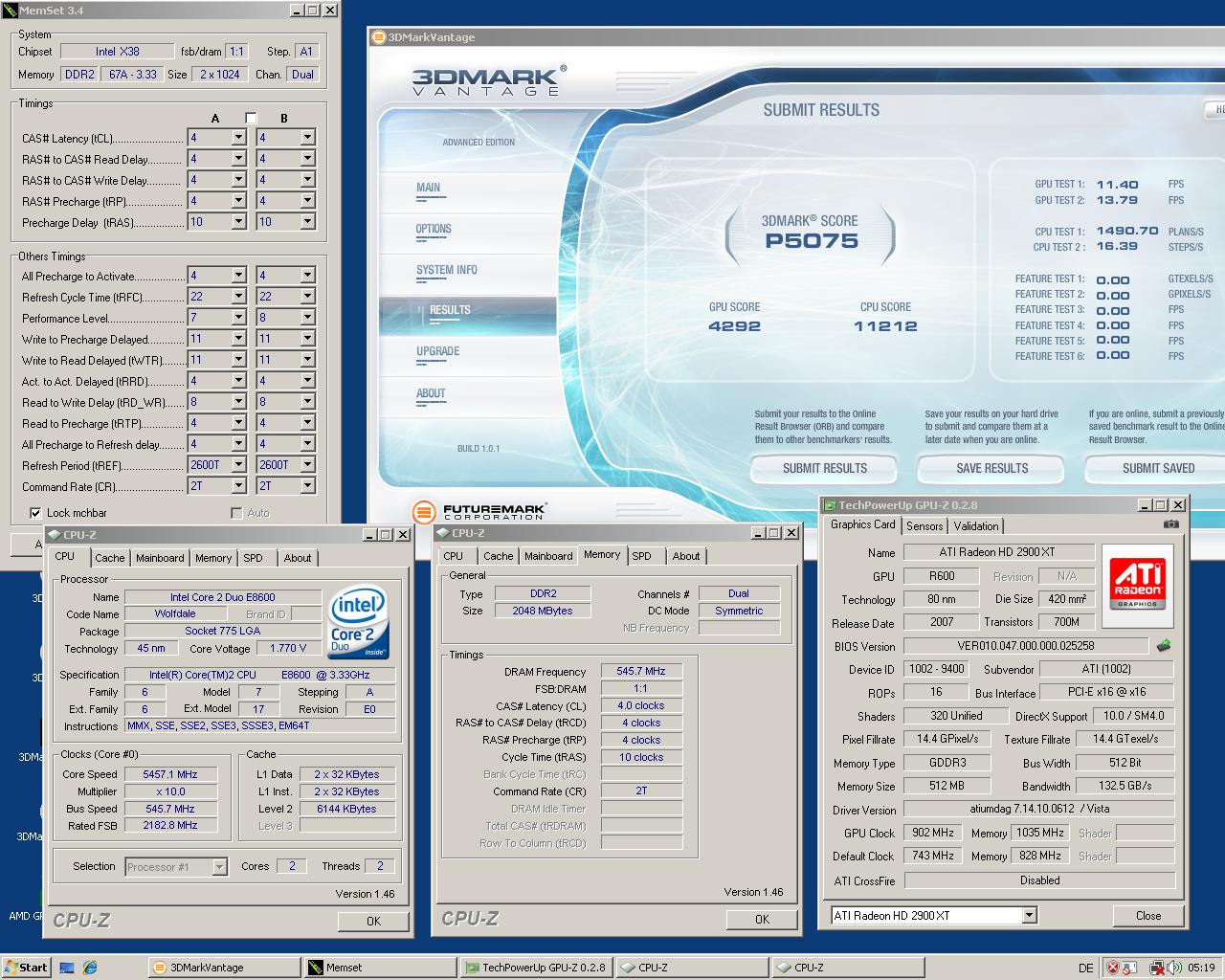Click the DRAM Frequency 545.7 MHz field

pyautogui.click(x=641, y=671)
